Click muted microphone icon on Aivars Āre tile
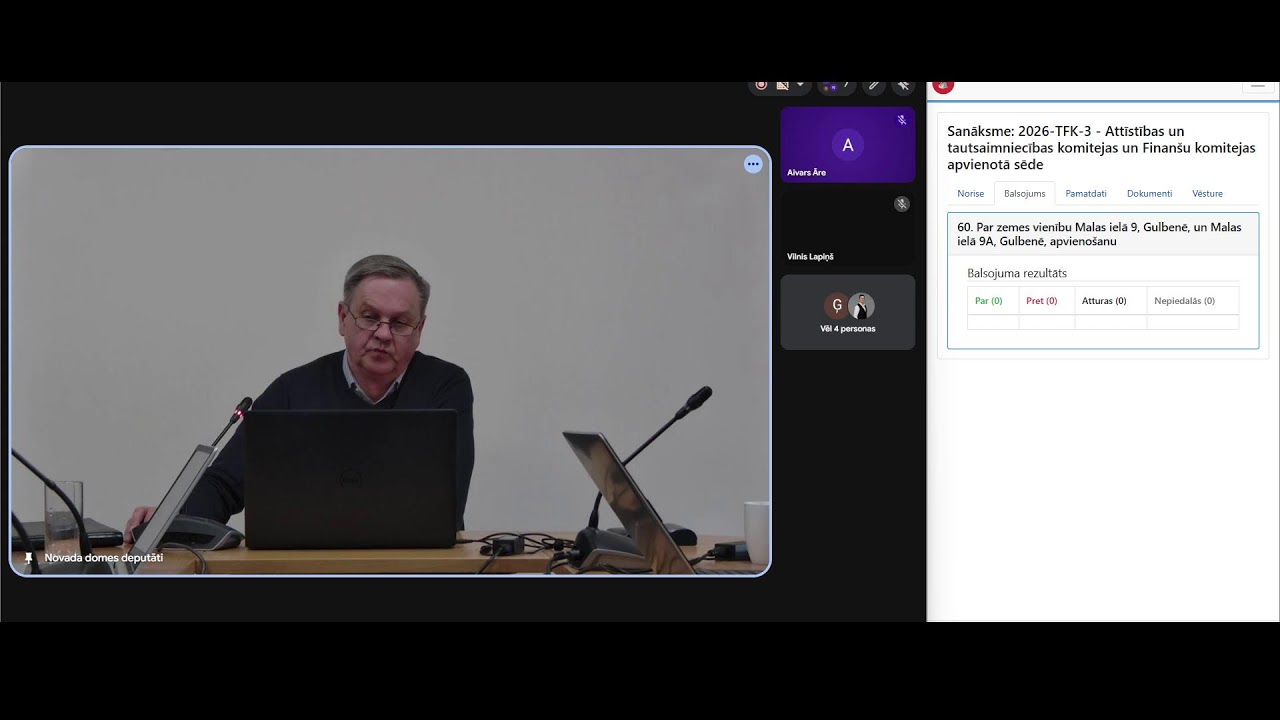The height and width of the screenshot is (720, 1280). (x=901, y=120)
